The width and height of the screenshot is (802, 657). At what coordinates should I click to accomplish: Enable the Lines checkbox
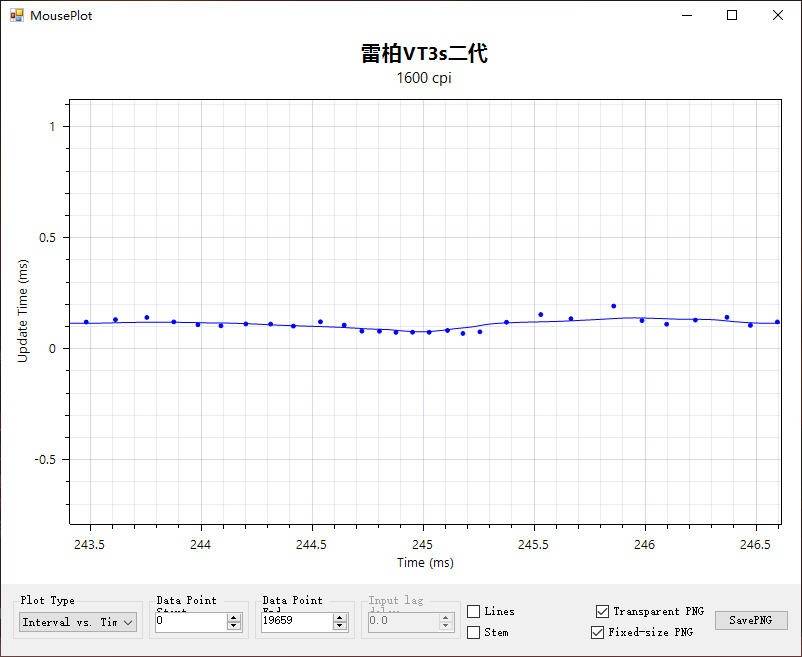click(x=474, y=611)
